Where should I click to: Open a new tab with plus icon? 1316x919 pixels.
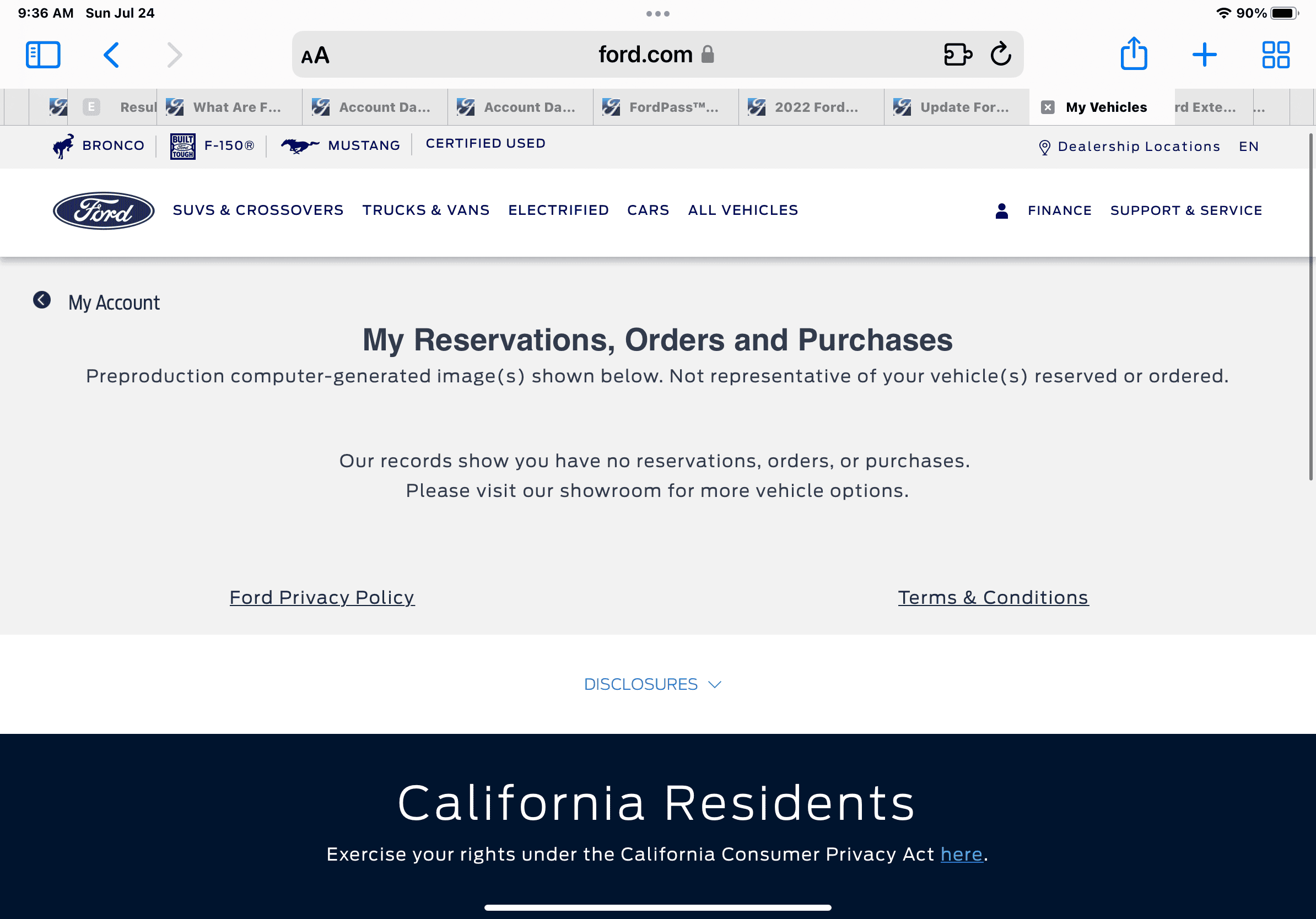[1204, 55]
